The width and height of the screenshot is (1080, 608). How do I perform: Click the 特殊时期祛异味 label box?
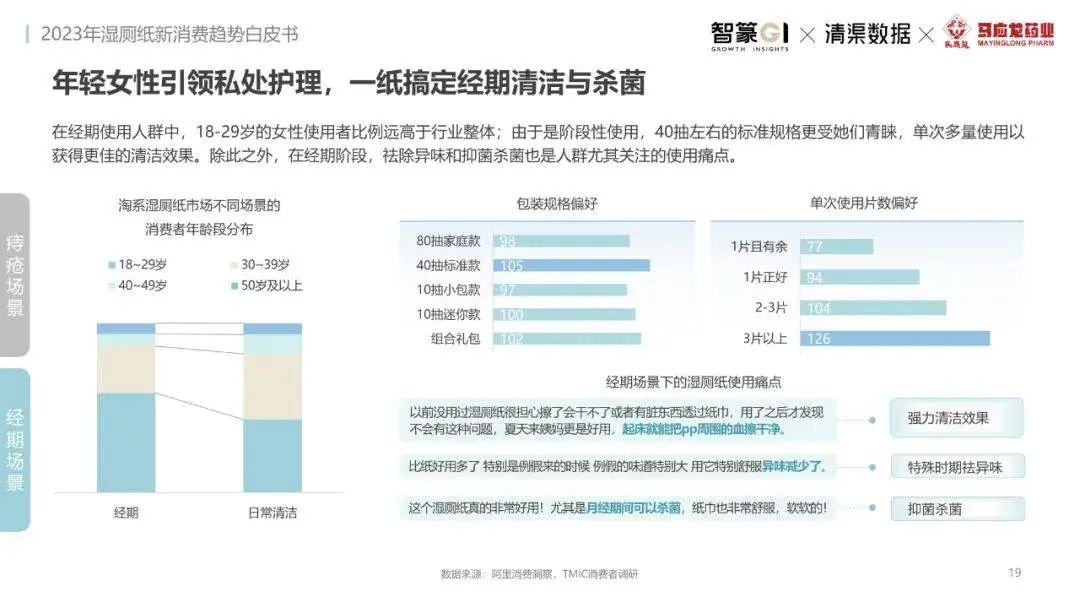(x=956, y=467)
